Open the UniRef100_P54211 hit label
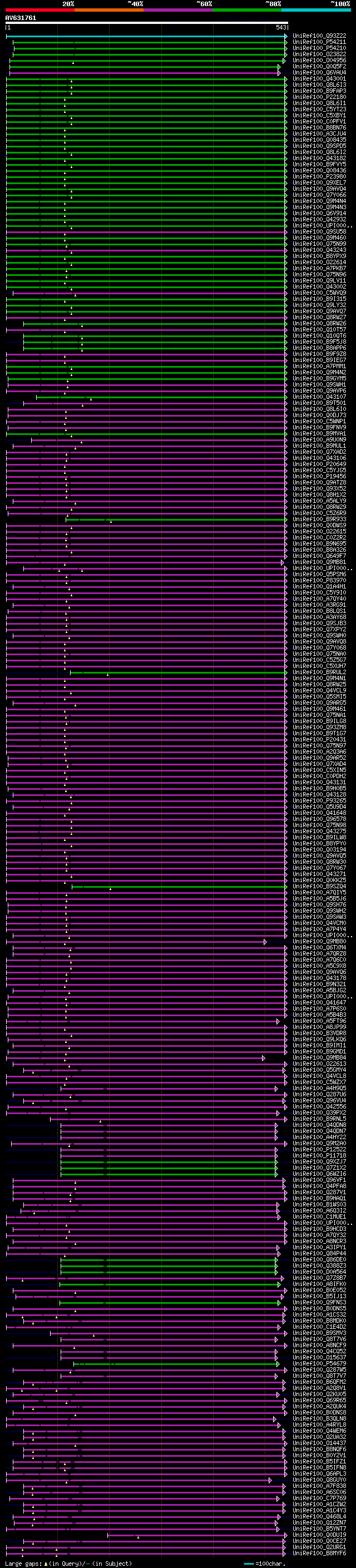 [x=319, y=42]
